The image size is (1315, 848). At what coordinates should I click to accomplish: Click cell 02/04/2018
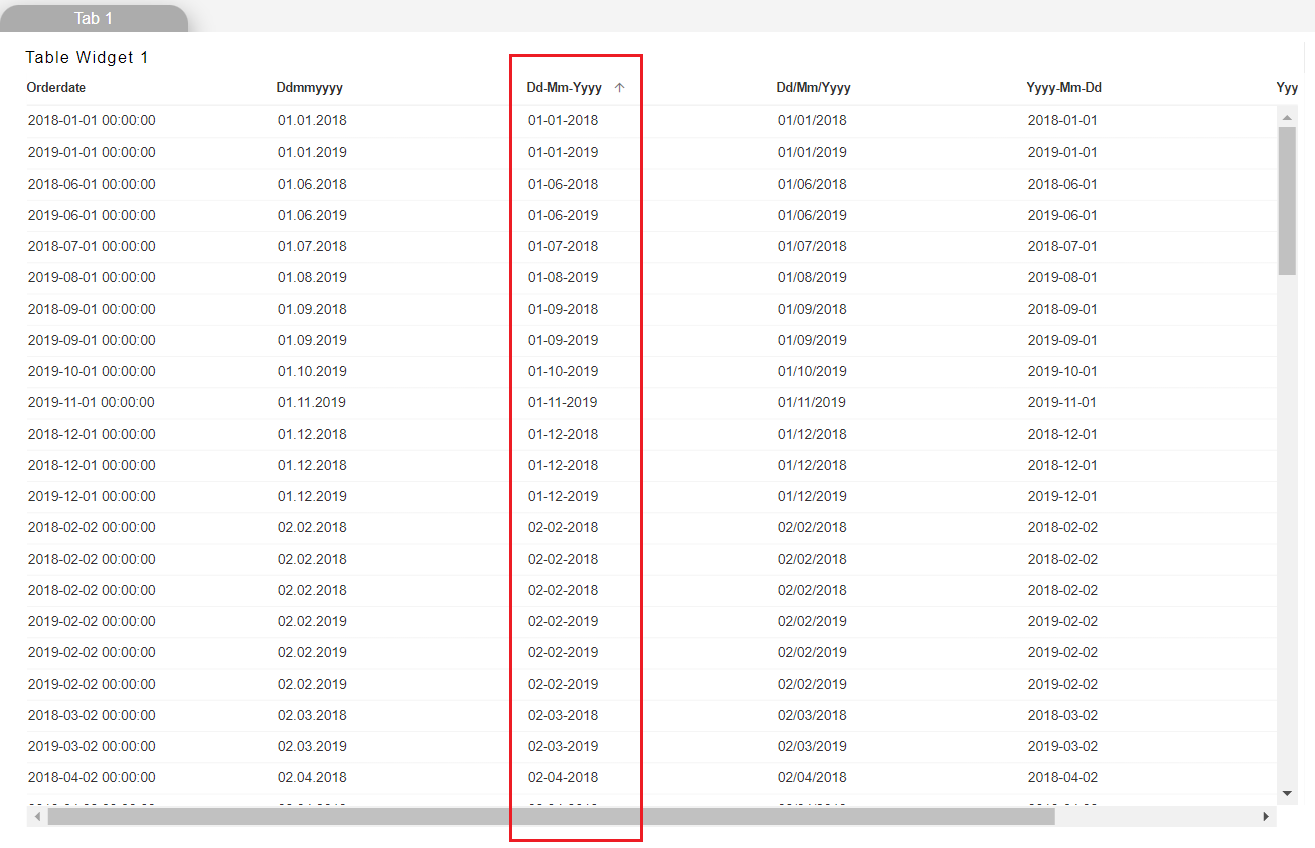pyautogui.click(x=812, y=778)
